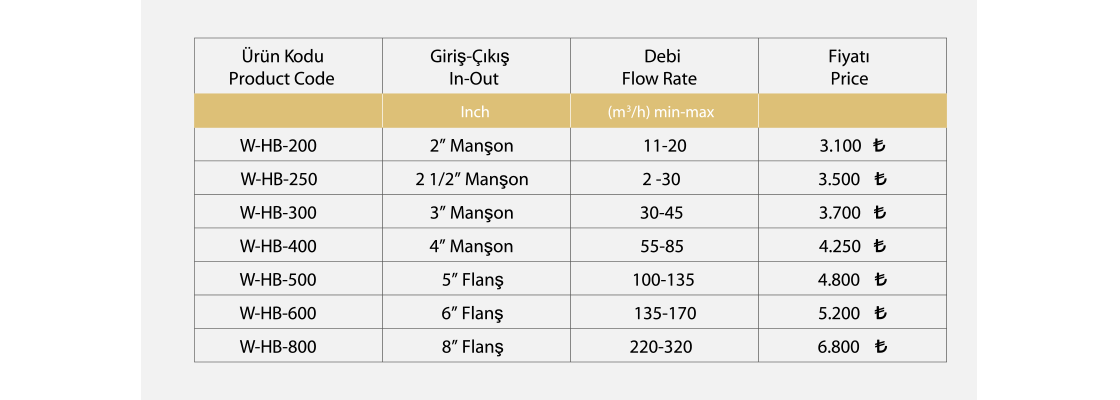Click the lira symbol next to 3.500
Viewport: 1120px width, 400px height.
coord(880,180)
